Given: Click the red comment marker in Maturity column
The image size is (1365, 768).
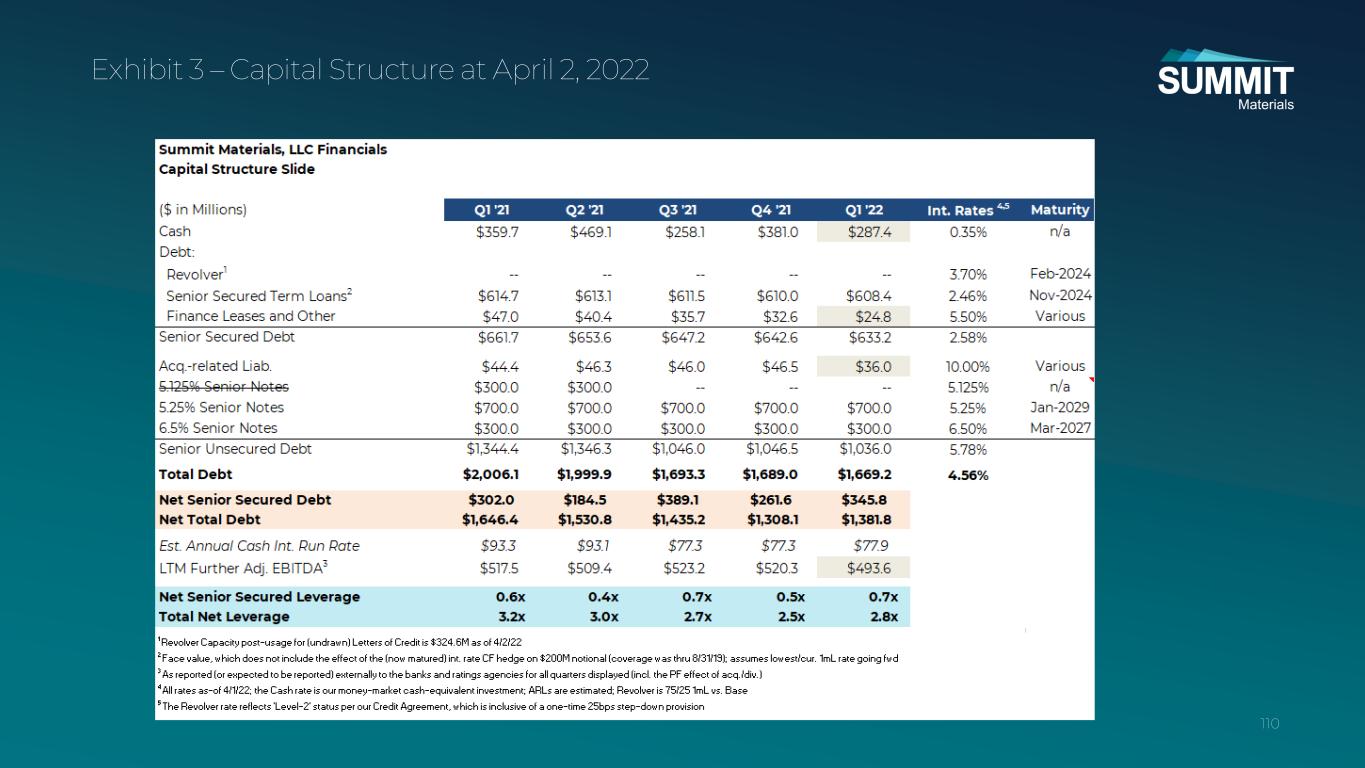Looking at the screenshot, I should pyautogui.click(x=1091, y=381).
